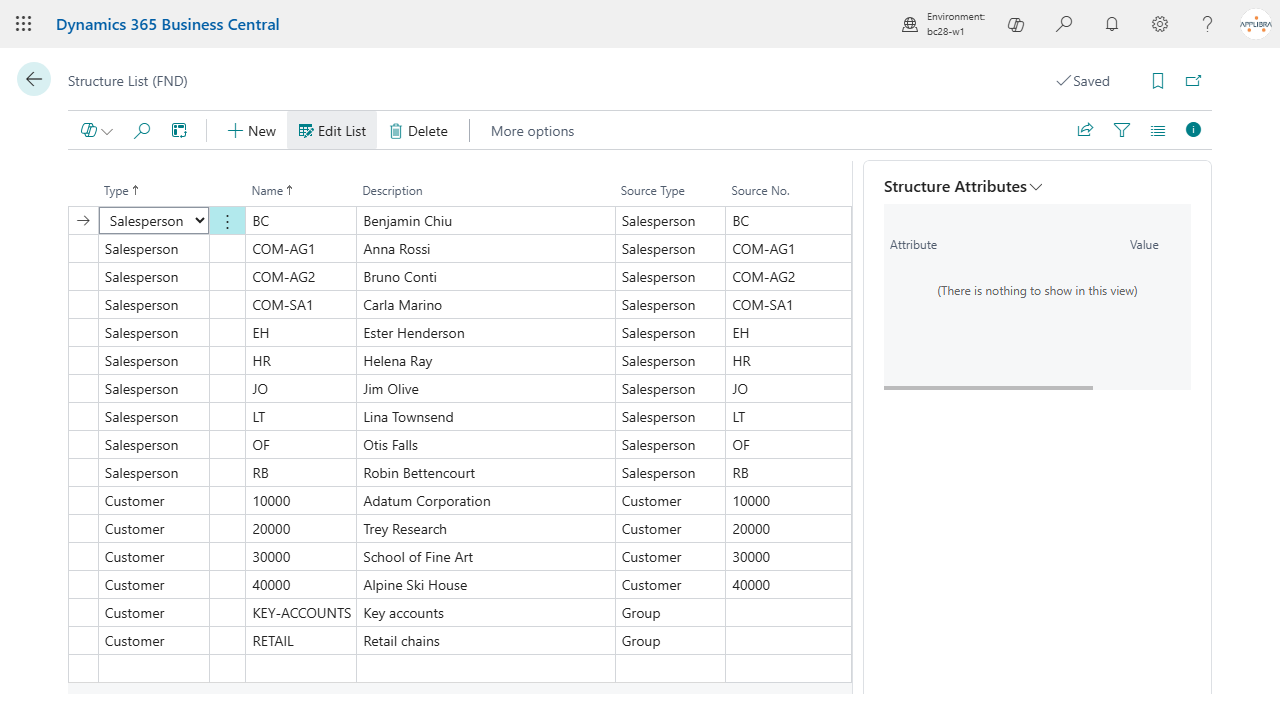Screen dimensions: 1280x720
Task: Edit the Description field reading Benjamin Chiu
Action: [x=486, y=221]
